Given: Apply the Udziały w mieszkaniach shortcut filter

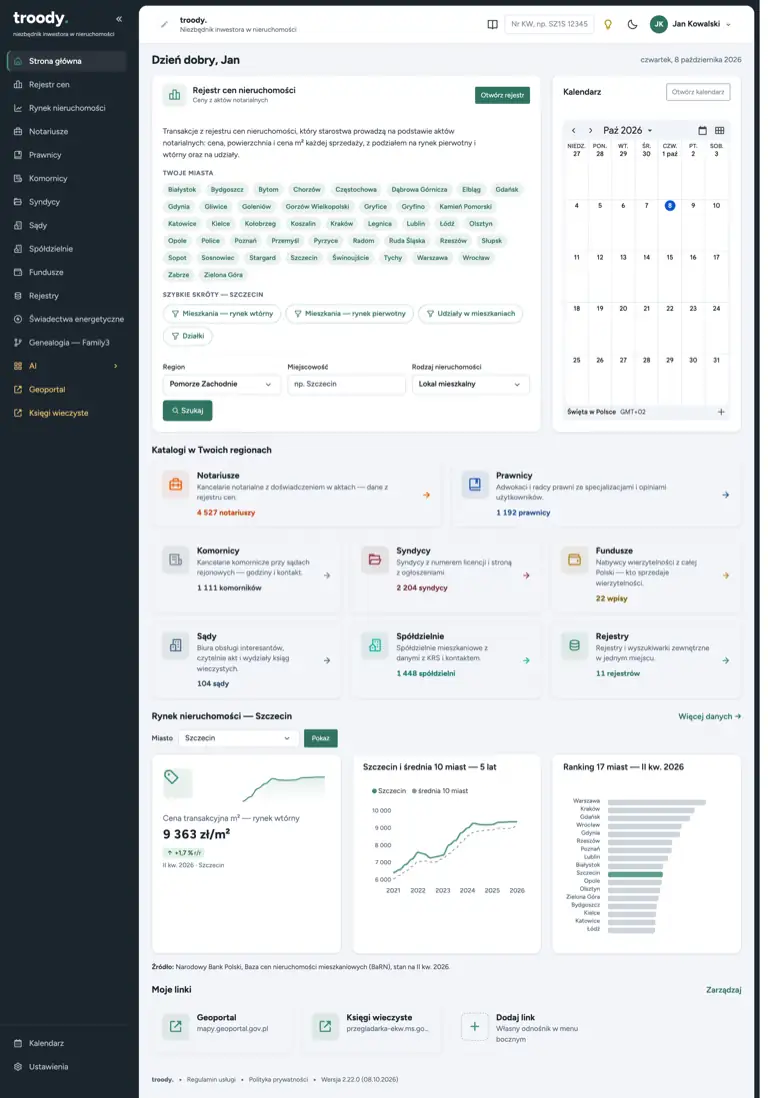Looking at the screenshot, I should [470, 314].
